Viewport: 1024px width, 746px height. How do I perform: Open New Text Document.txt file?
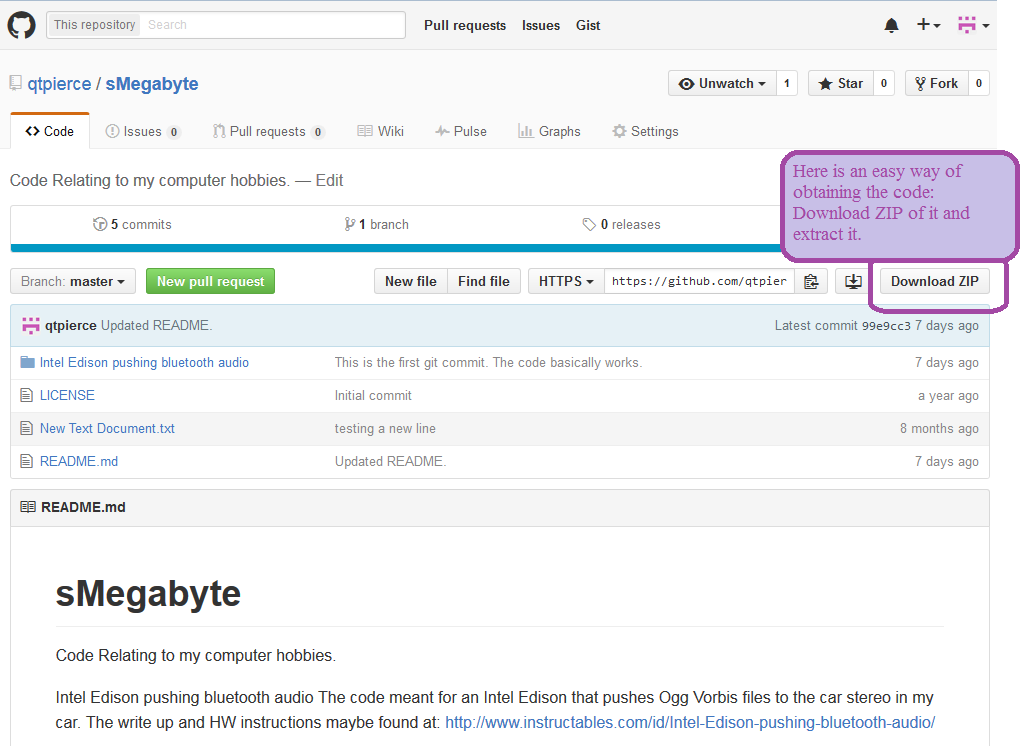coord(107,428)
